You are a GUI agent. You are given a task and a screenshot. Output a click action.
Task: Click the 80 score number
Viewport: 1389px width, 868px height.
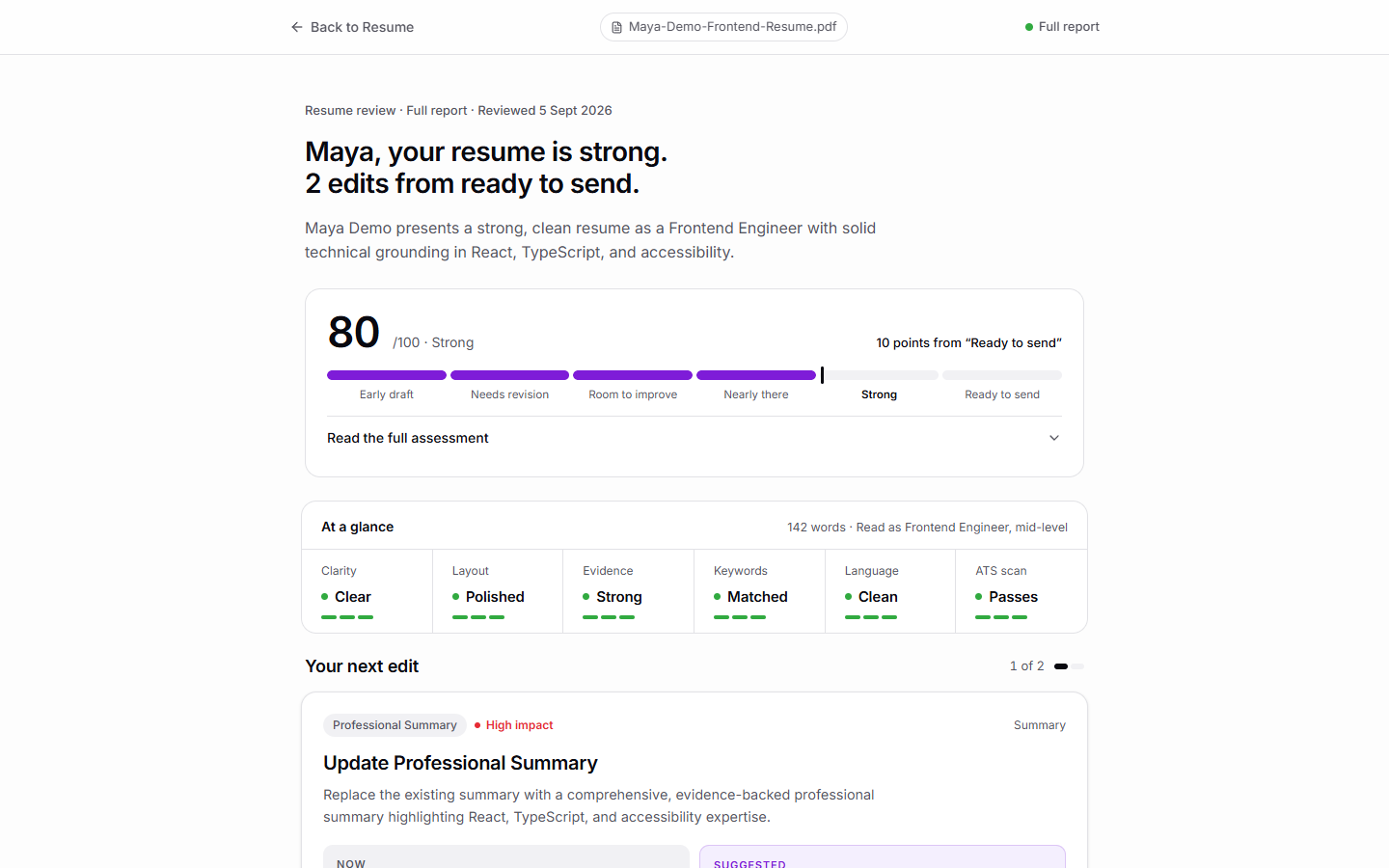[354, 333]
